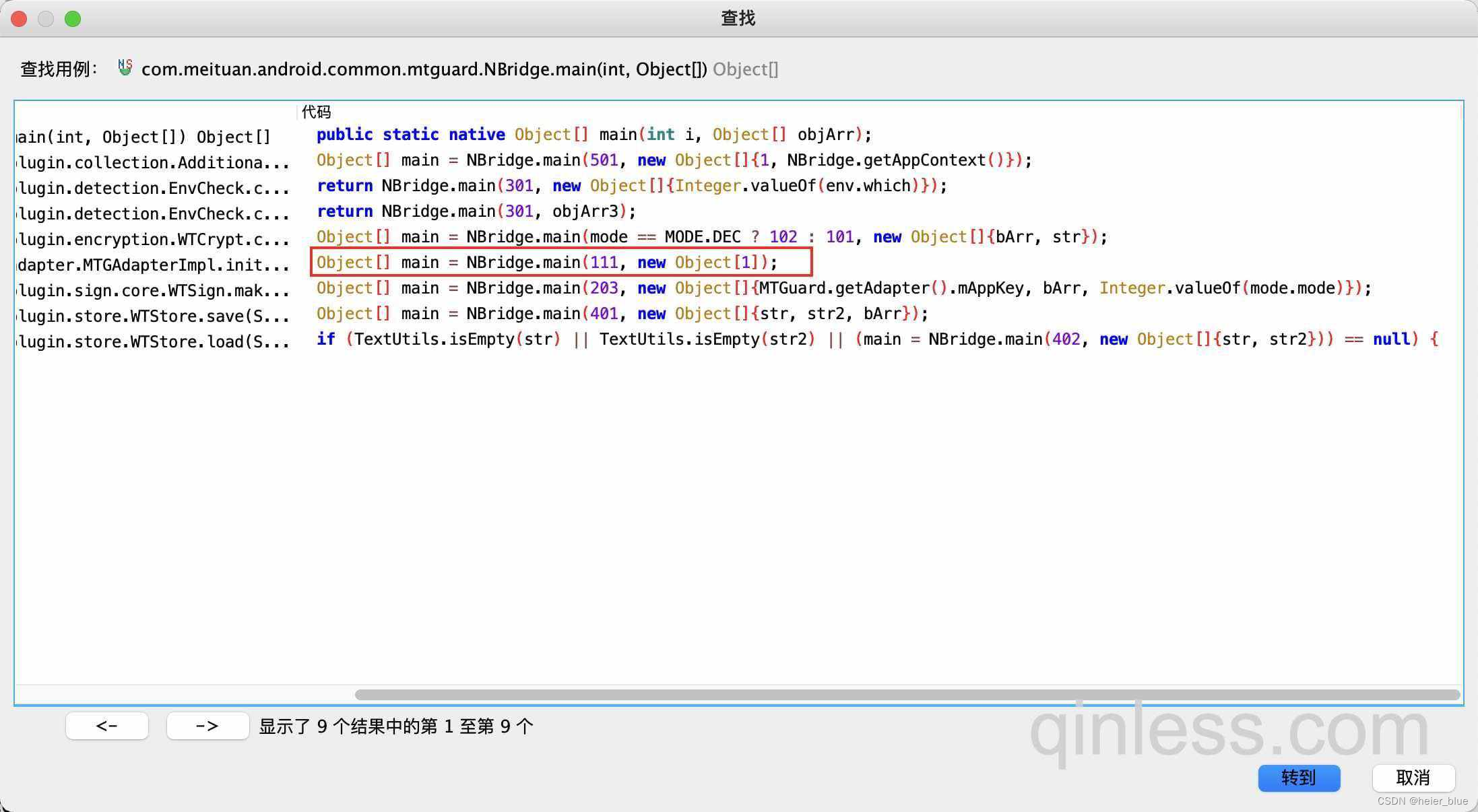
Task: Click the result count text 显示了 9 个结果
Action: point(396,726)
